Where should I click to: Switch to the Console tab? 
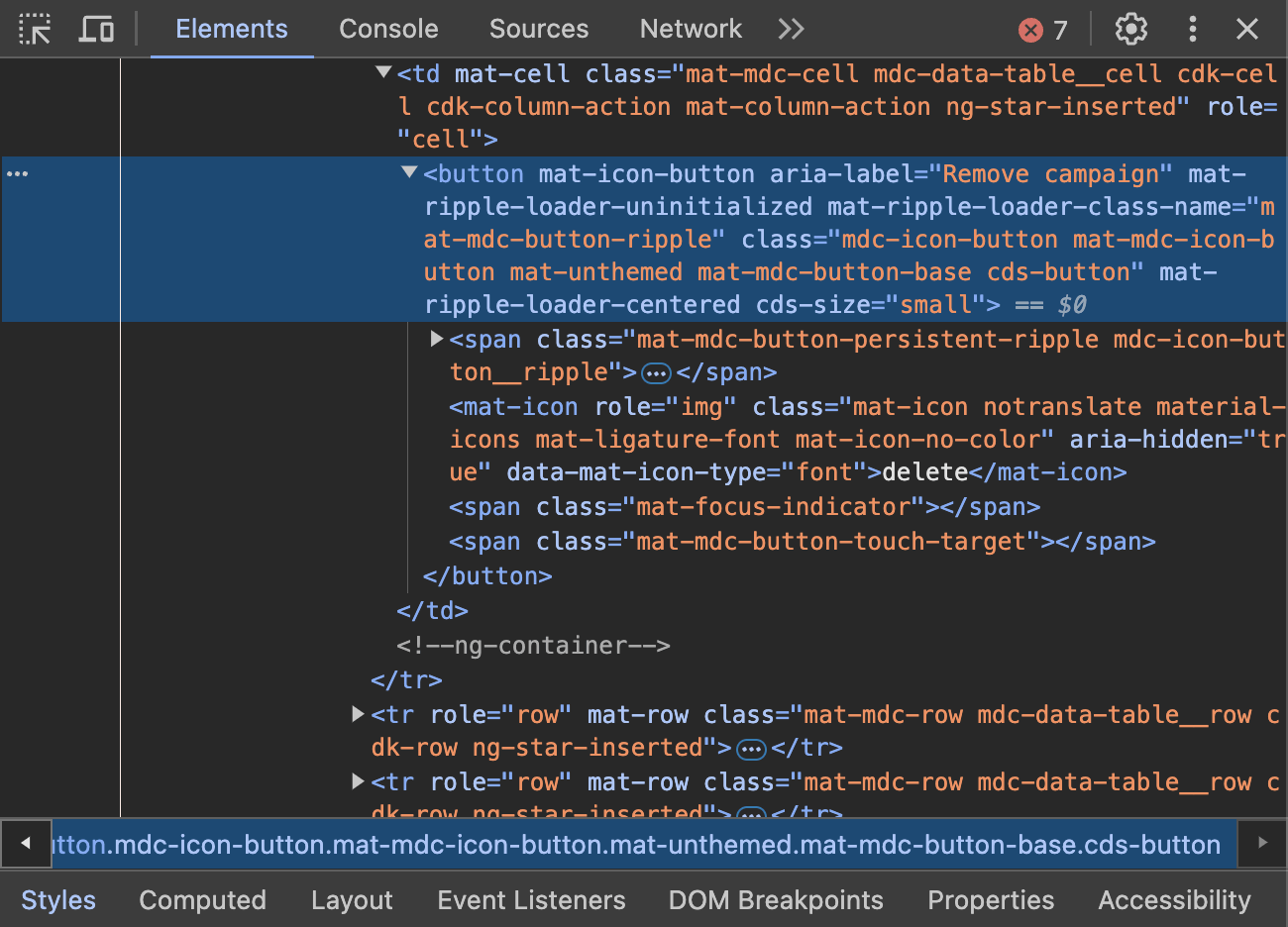(388, 29)
